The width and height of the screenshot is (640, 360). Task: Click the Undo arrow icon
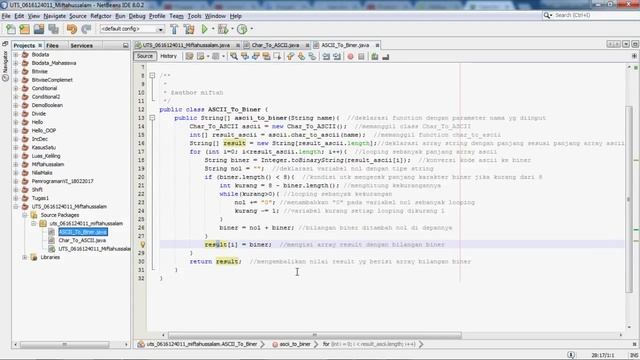pyautogui.click(x=72, y=29)
